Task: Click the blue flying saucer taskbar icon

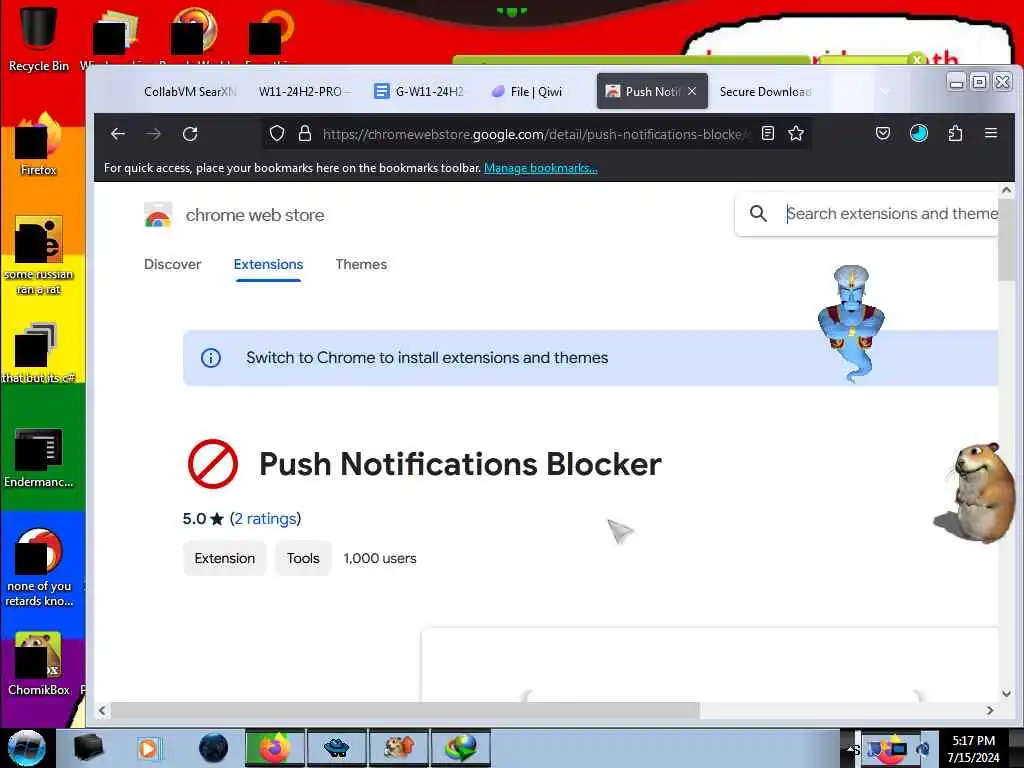Action: [x=336, y=748]
